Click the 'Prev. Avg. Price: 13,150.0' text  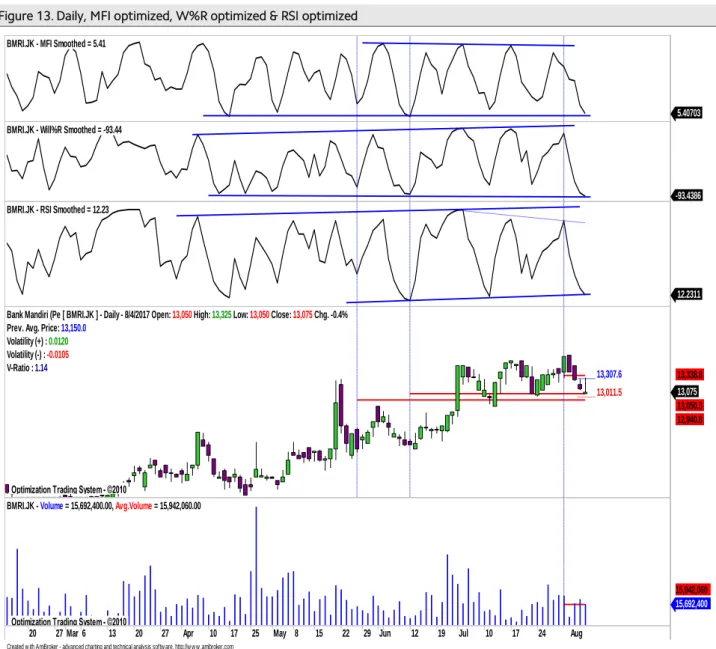(x=47, y=328)
